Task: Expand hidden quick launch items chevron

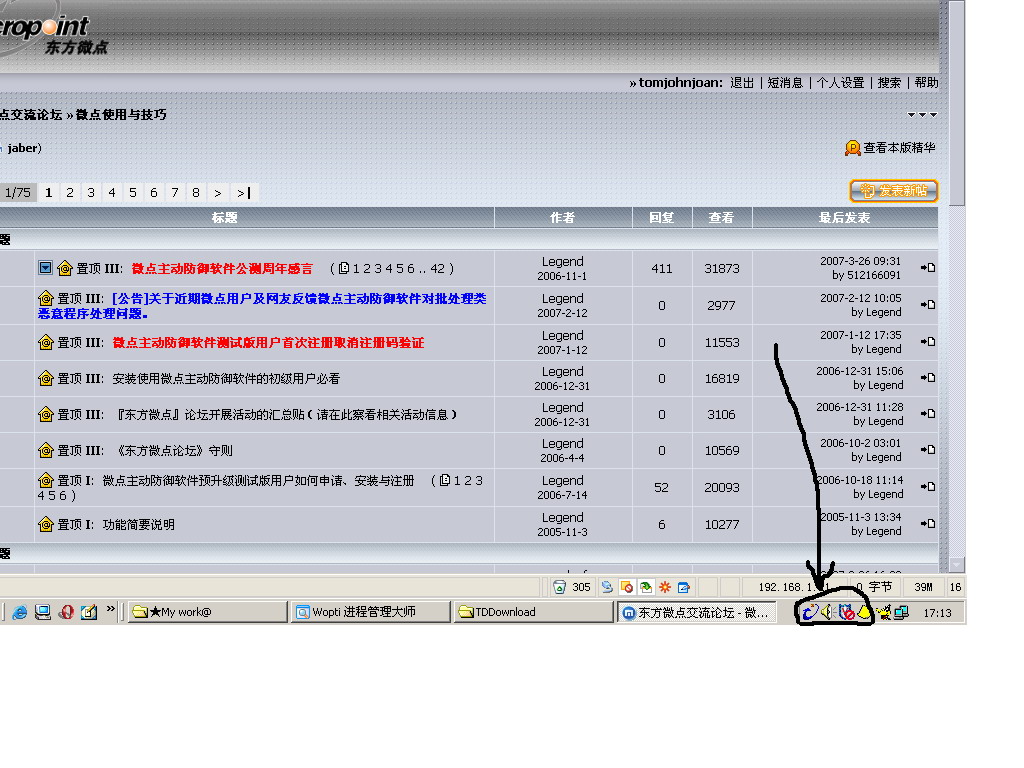Action: pyautogui.click(x=110, y=609)
